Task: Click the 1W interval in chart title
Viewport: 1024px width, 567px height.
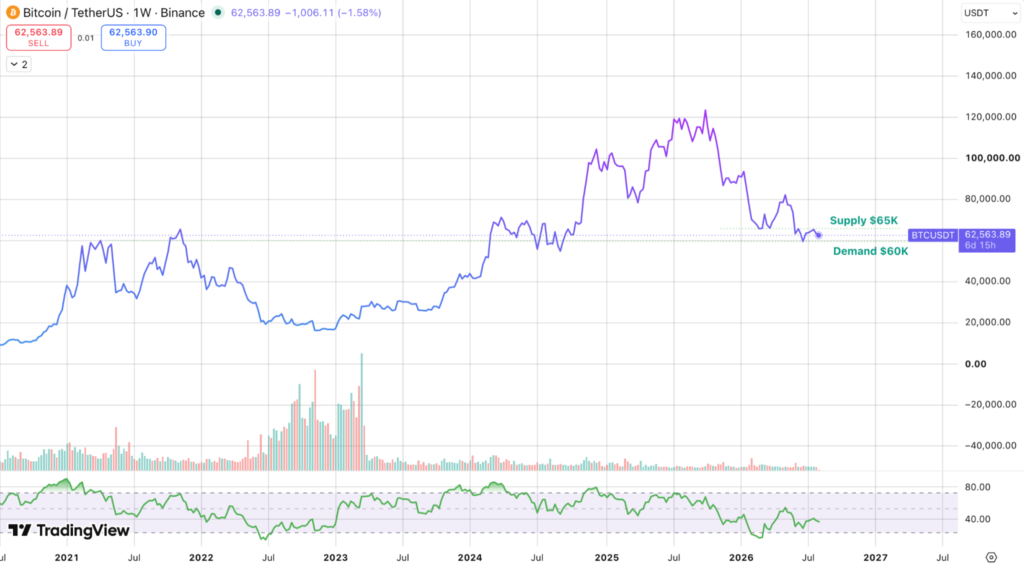Action: [x=142, y=12]
